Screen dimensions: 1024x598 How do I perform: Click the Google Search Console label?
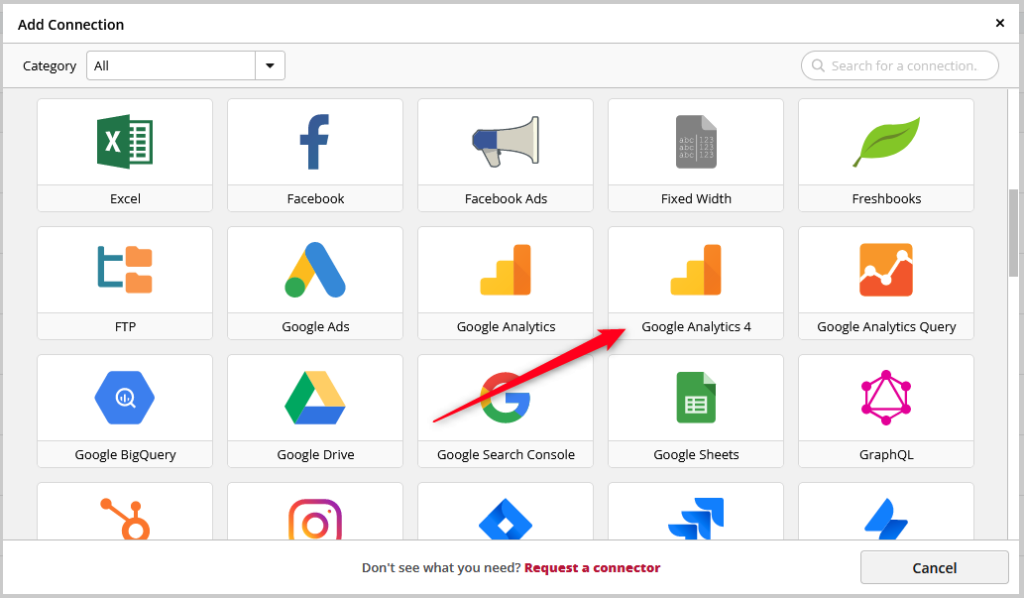point(505,454)
